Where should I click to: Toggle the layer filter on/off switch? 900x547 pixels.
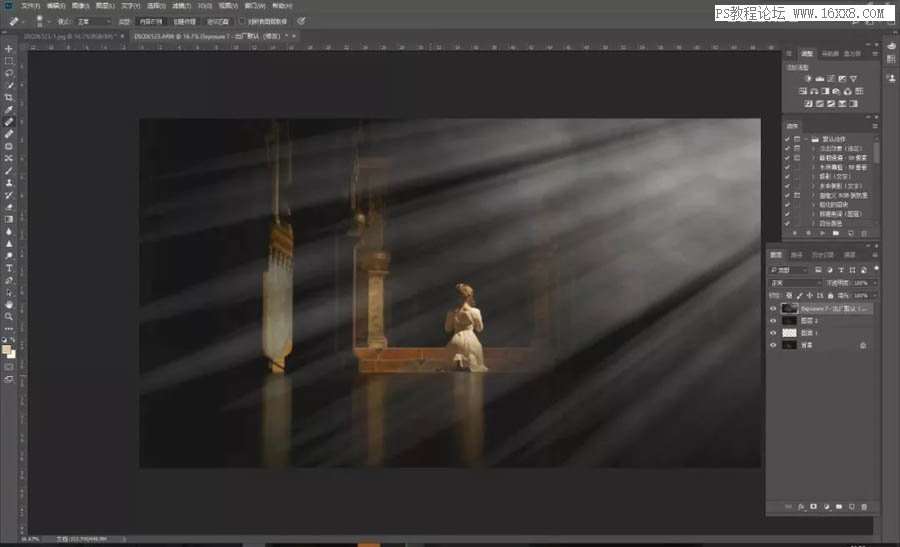[x=876, y=269]
